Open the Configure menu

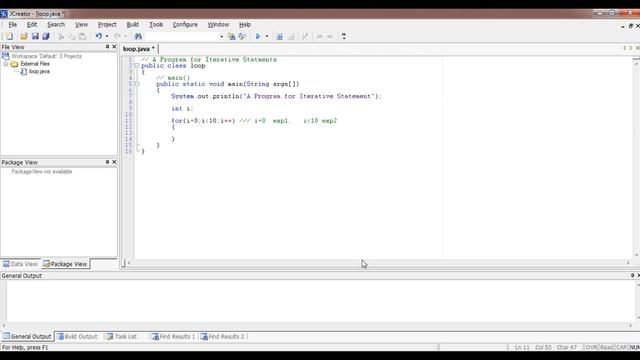[185, 25]
